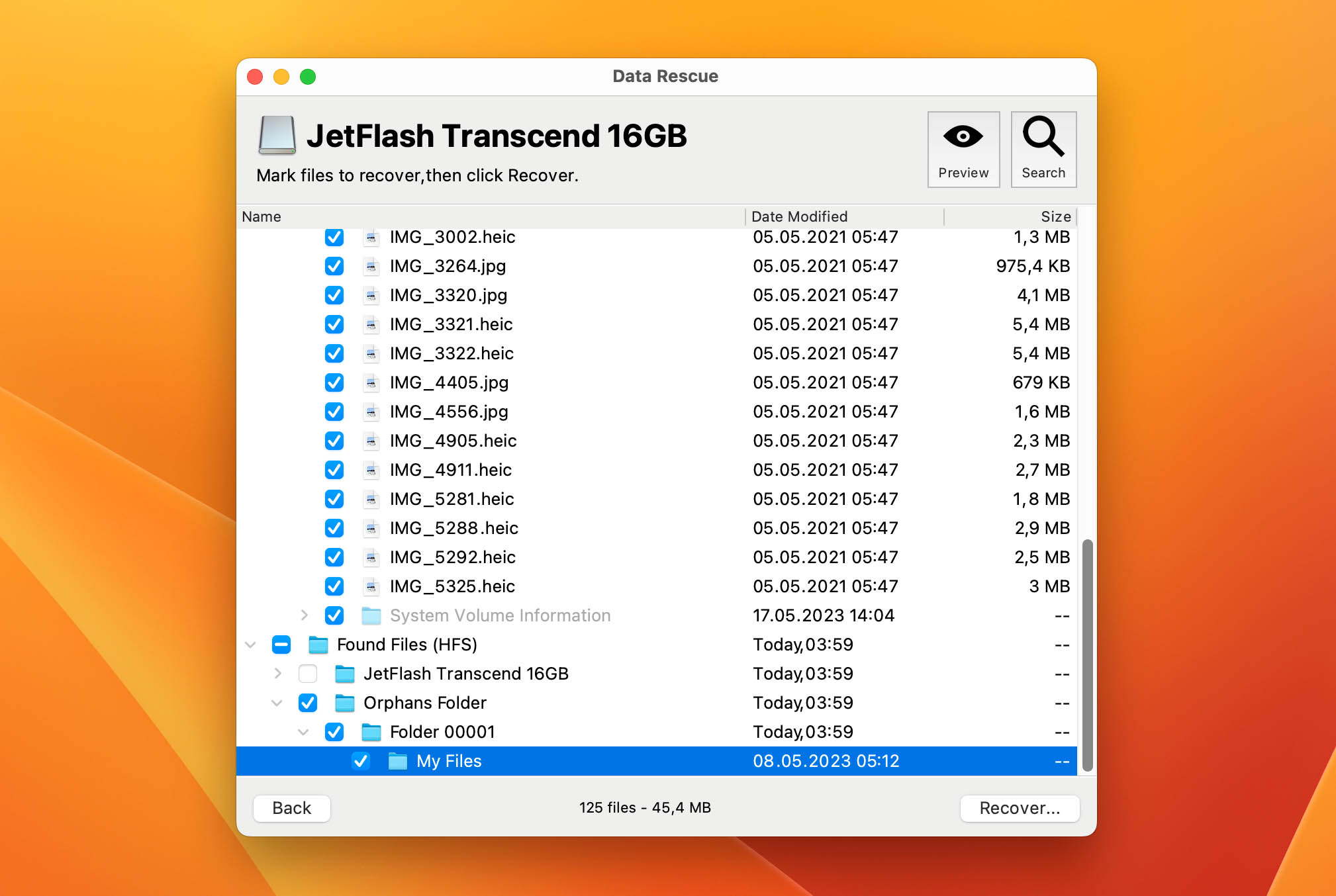This screenshot has height=896, width=1336.
Task: Sort by the Date Modified column header
Action: (845, 216)
